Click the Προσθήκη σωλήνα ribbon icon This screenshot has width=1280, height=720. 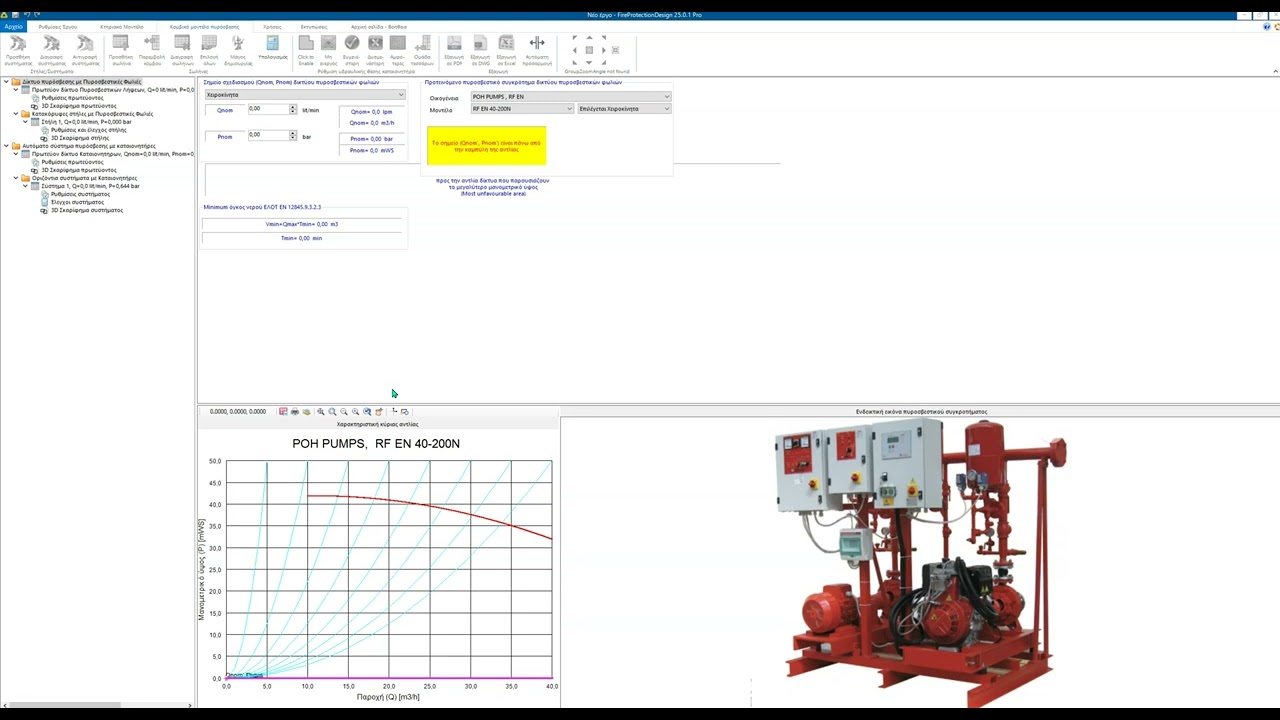click(121, 43)
